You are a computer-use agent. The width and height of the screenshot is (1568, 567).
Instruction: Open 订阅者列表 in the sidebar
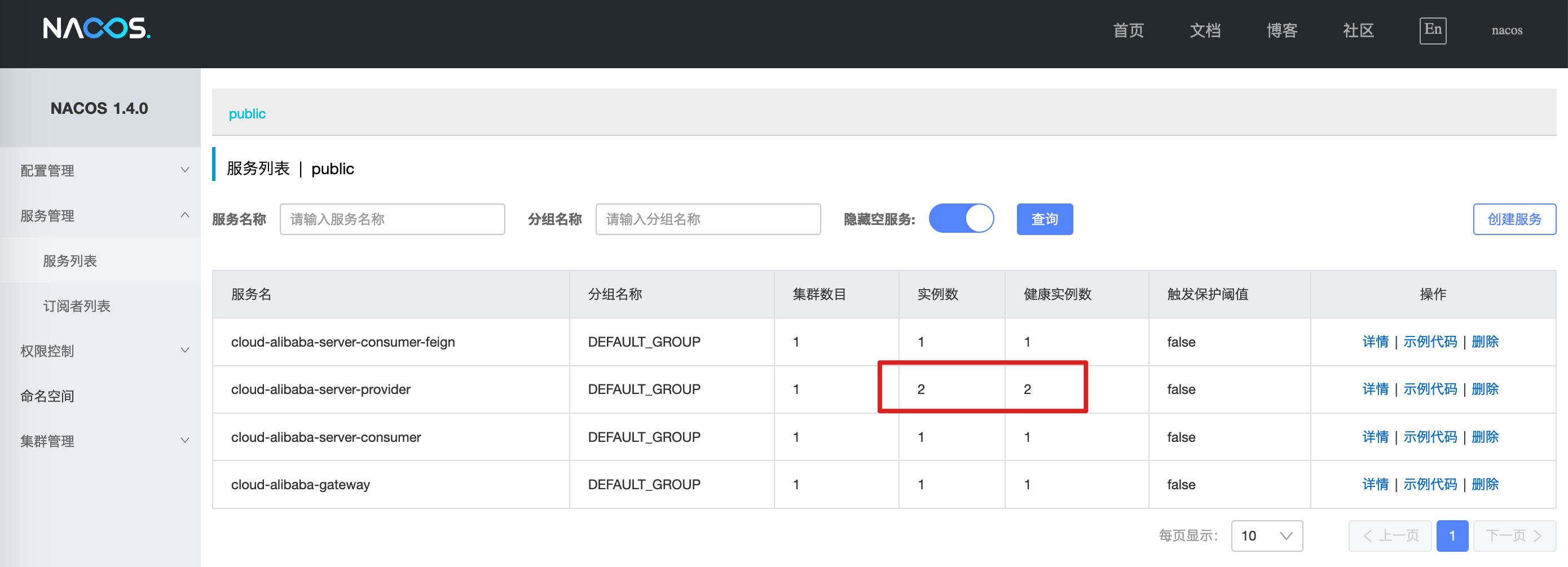pyautogui.click(x=77, y=305)
